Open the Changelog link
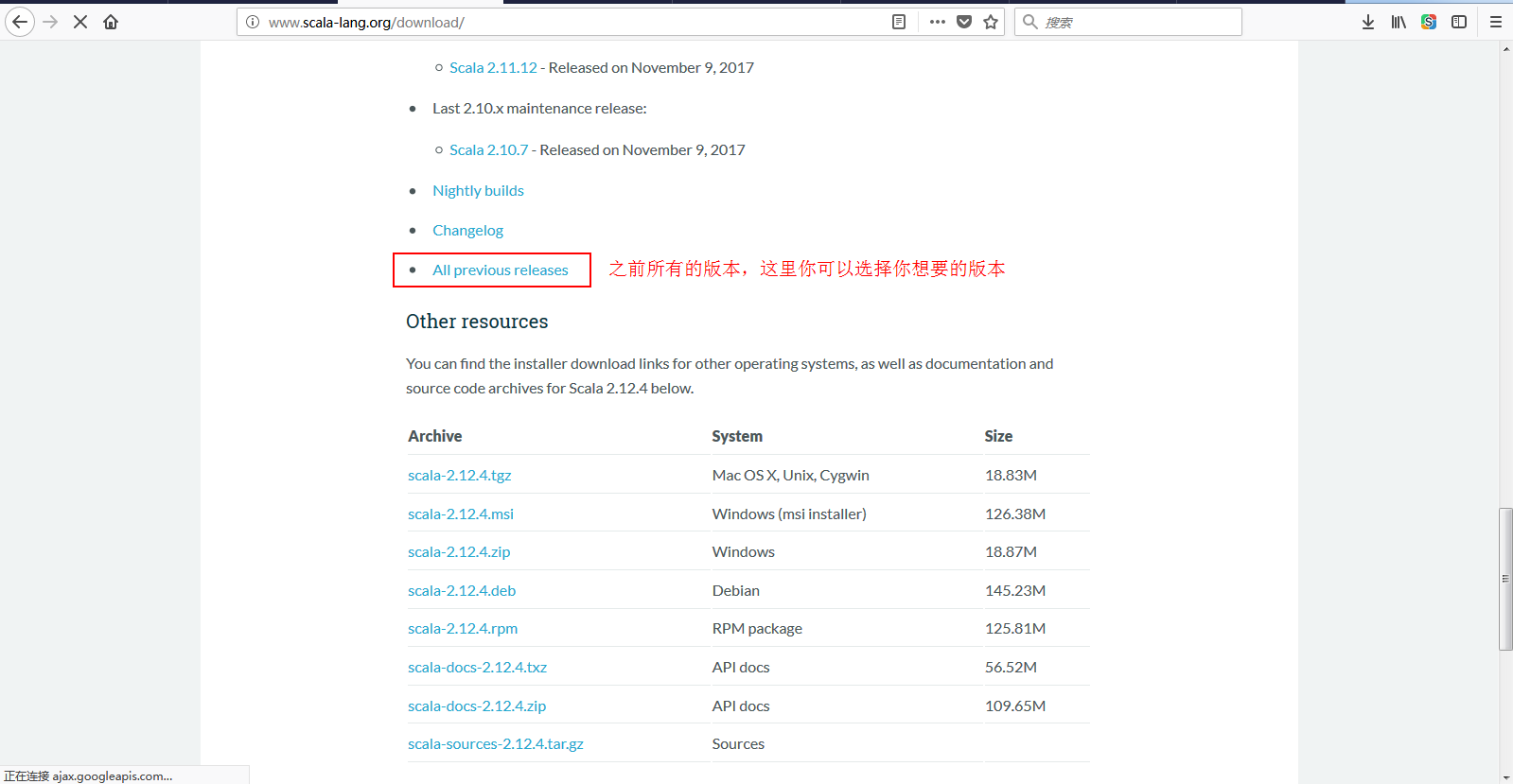Viewport: 1513px width, 784px height. click(x=467, y=231)
